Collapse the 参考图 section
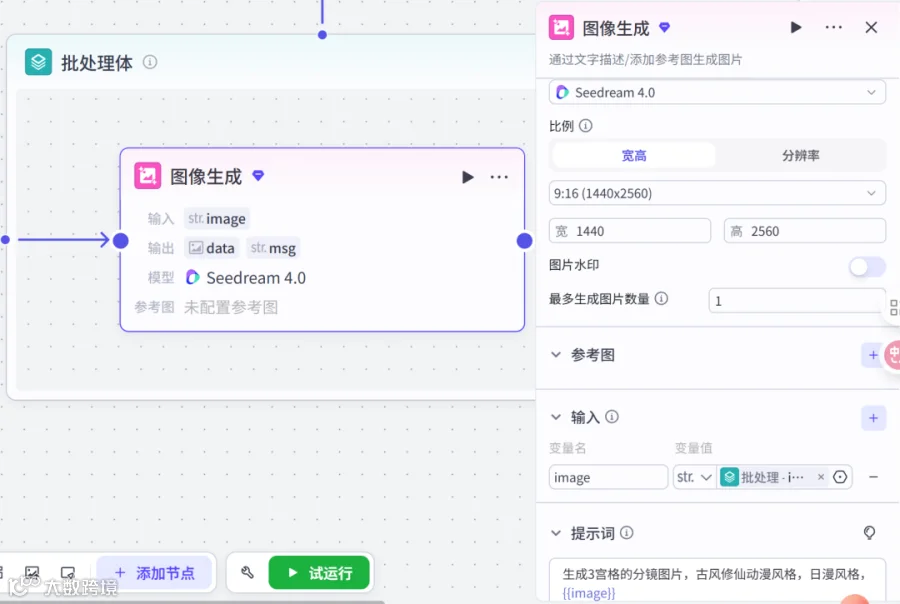This screenshot has height=604, width=900. [x=556, y=355]
